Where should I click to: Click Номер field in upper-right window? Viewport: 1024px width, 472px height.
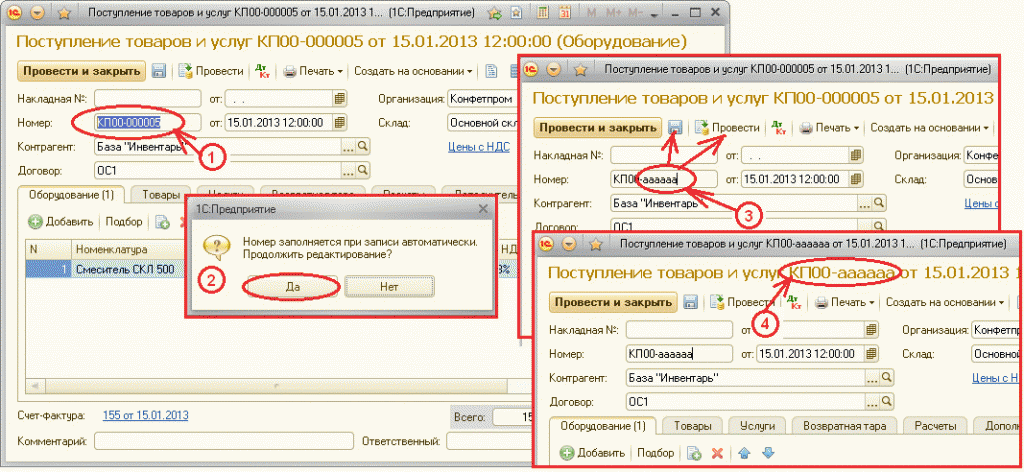pos(664,179)
